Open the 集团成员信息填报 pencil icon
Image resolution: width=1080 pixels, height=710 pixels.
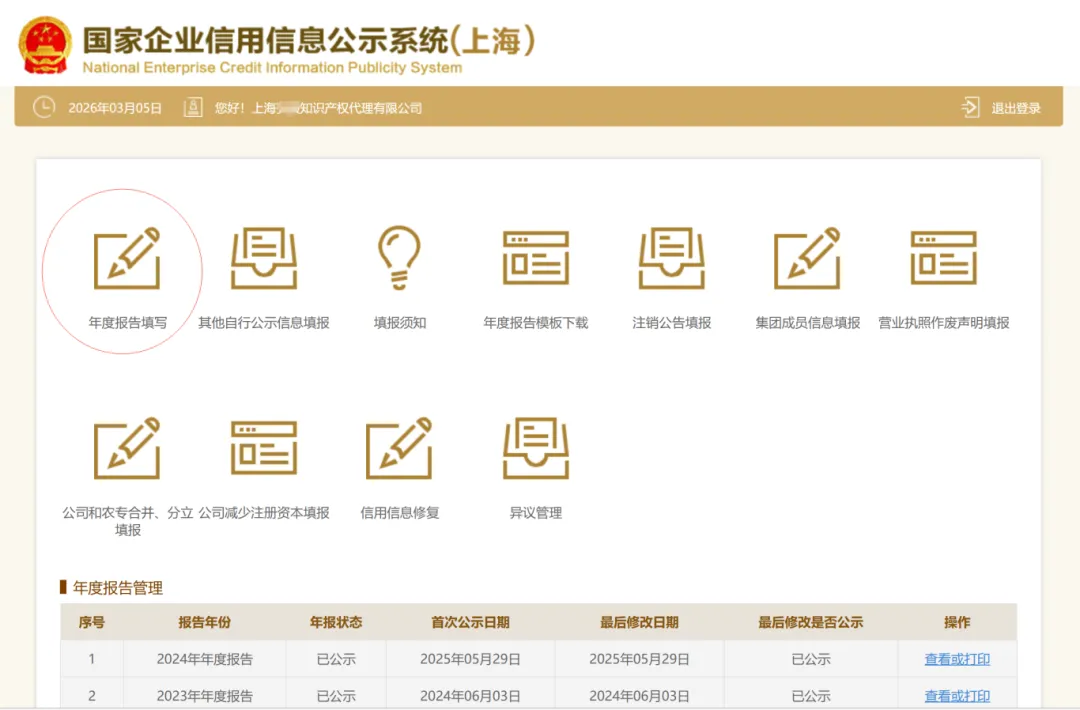click(x=807, y=258)
